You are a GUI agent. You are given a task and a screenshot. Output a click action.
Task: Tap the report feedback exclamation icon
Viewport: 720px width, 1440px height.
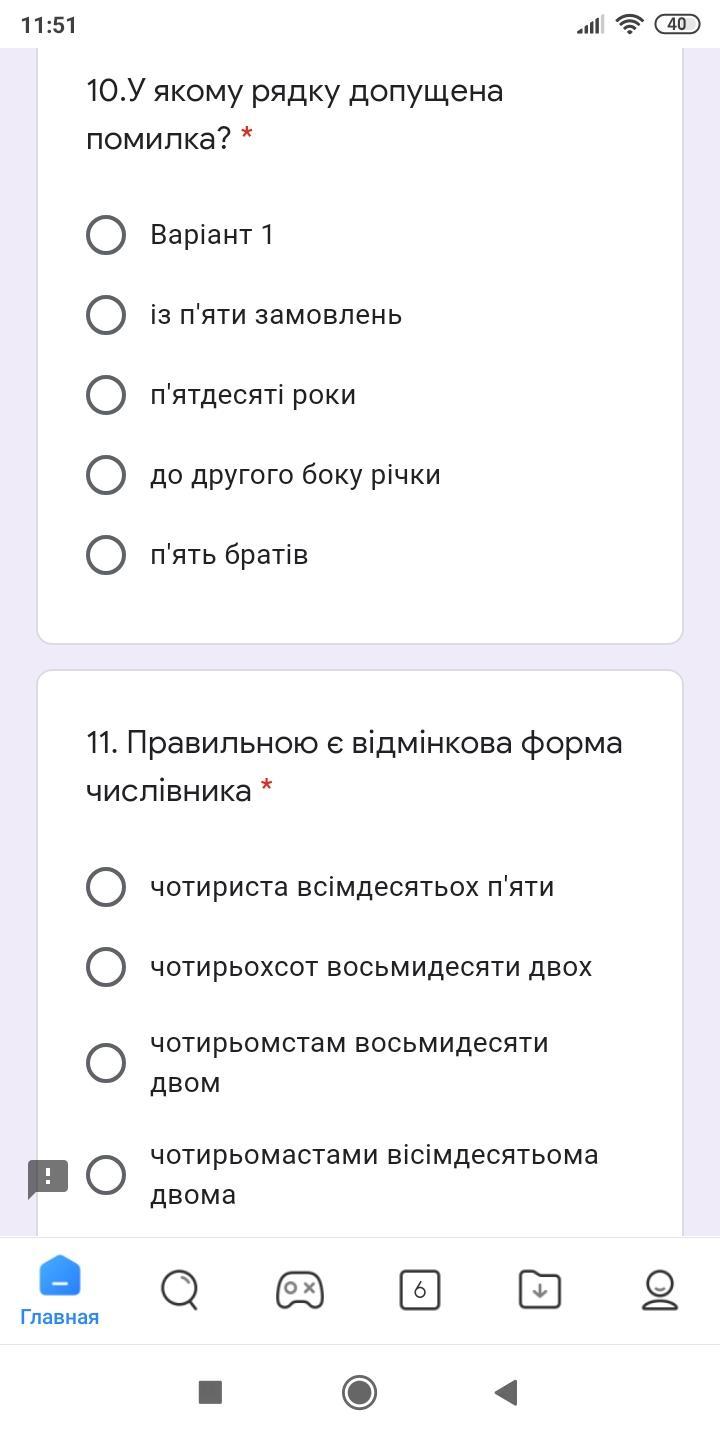coord(47,1177)
